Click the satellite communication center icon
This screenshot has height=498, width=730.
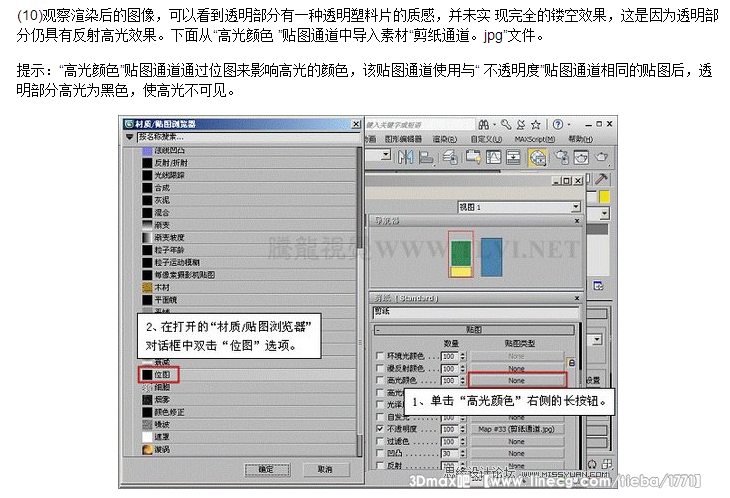point(521,124)
